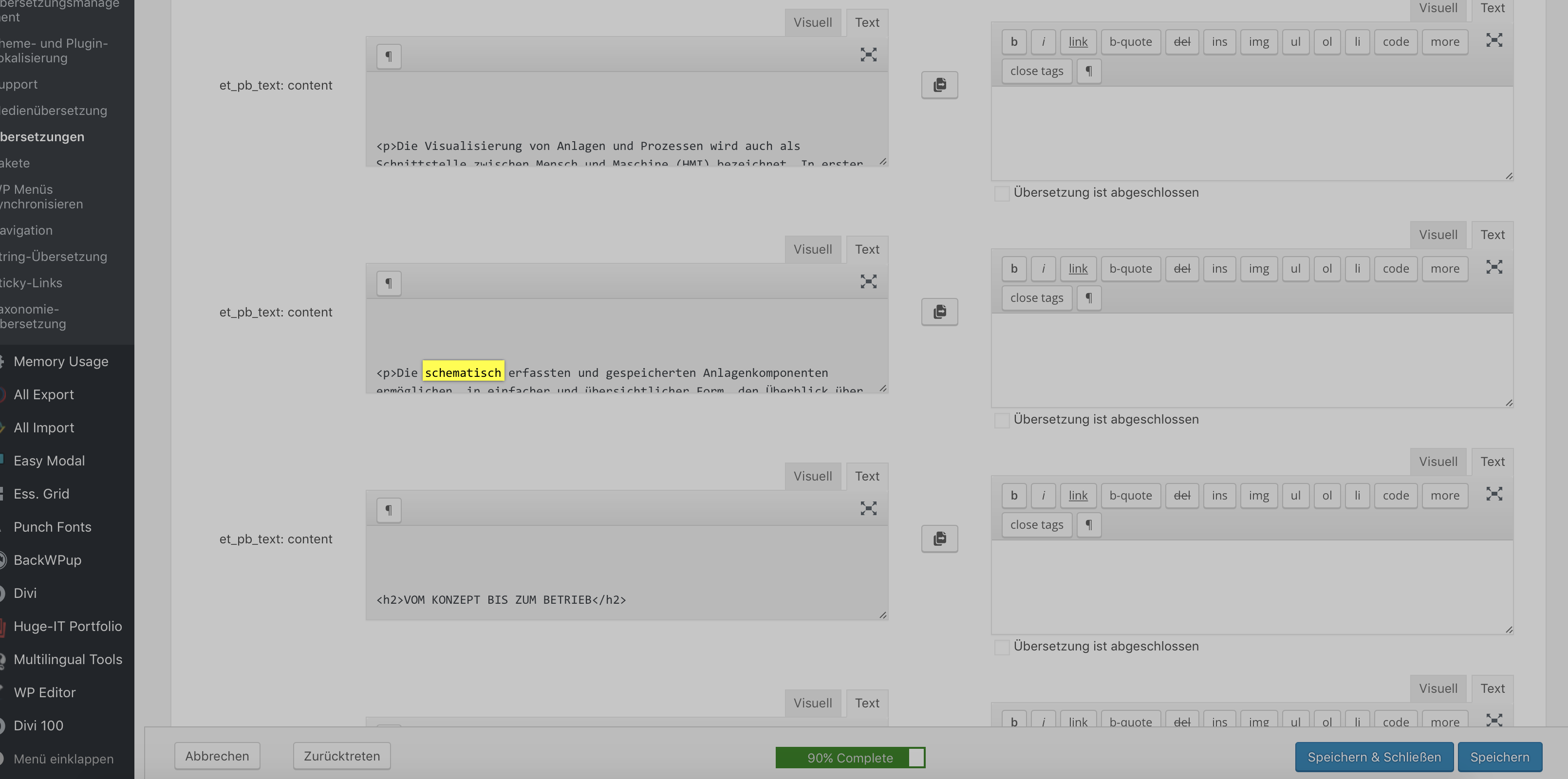Screen dimensions: 1568x779
Task: Insert li tag in second translation editor
Action: pos(1357,269)
